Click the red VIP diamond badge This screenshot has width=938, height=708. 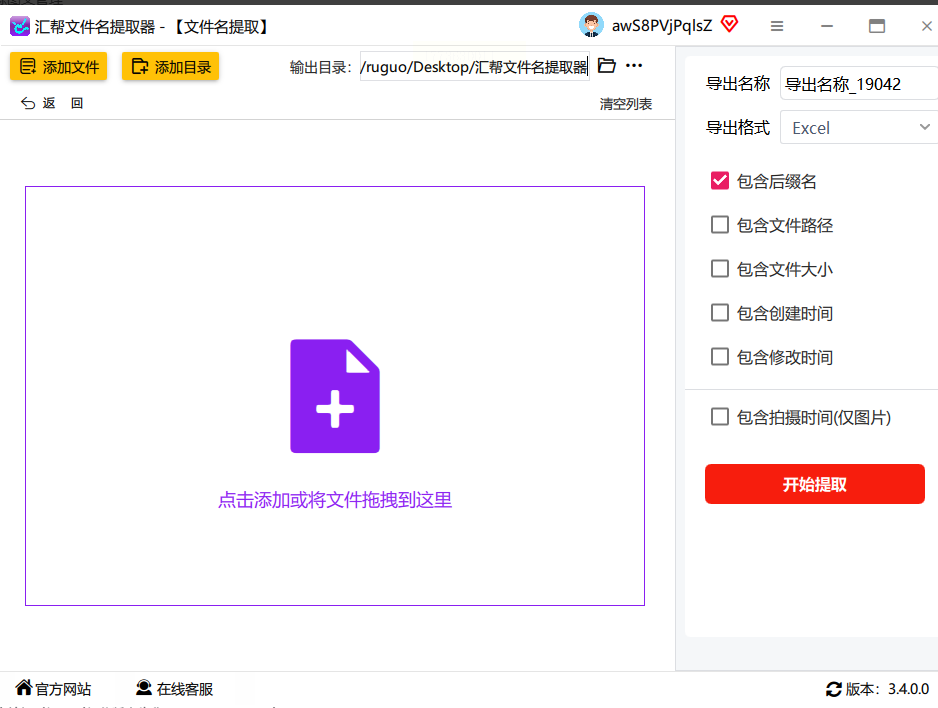(729, 25)
